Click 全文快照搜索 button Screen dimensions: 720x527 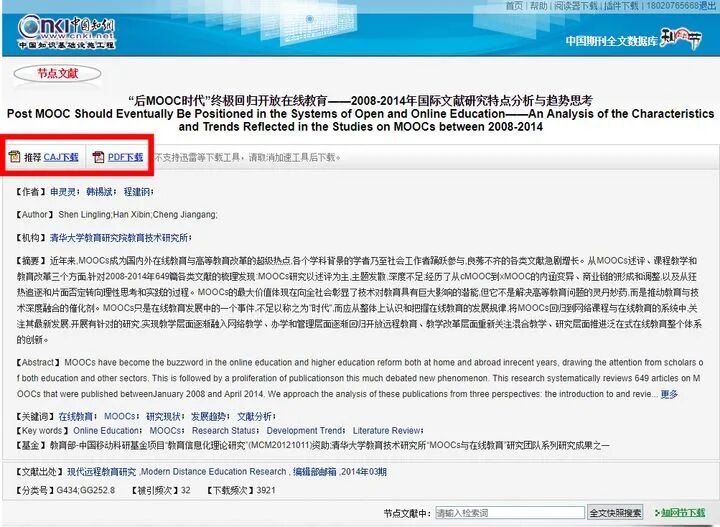pyautogui.click(x=615, y=513)
